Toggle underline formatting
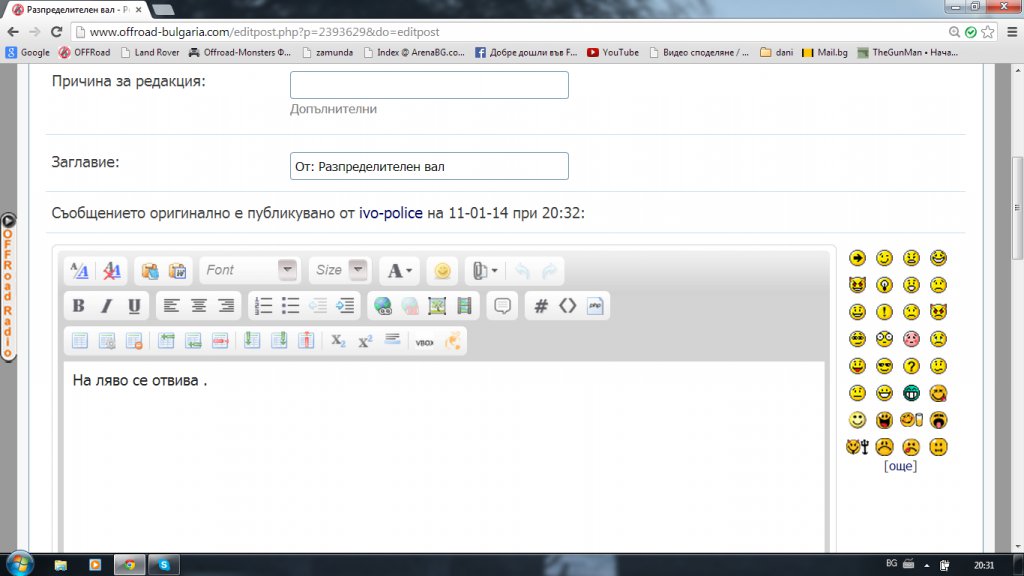The width and height of the screenshot is (1024, 576). (134, 306)
